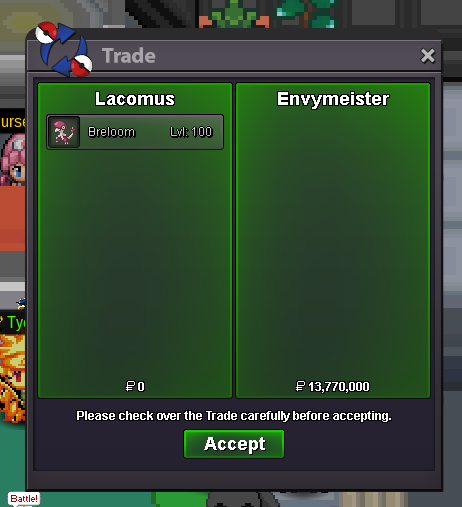This screenshot has height=507, width=462.
Task: Click the Breloom name label
Action: point(111,132)
